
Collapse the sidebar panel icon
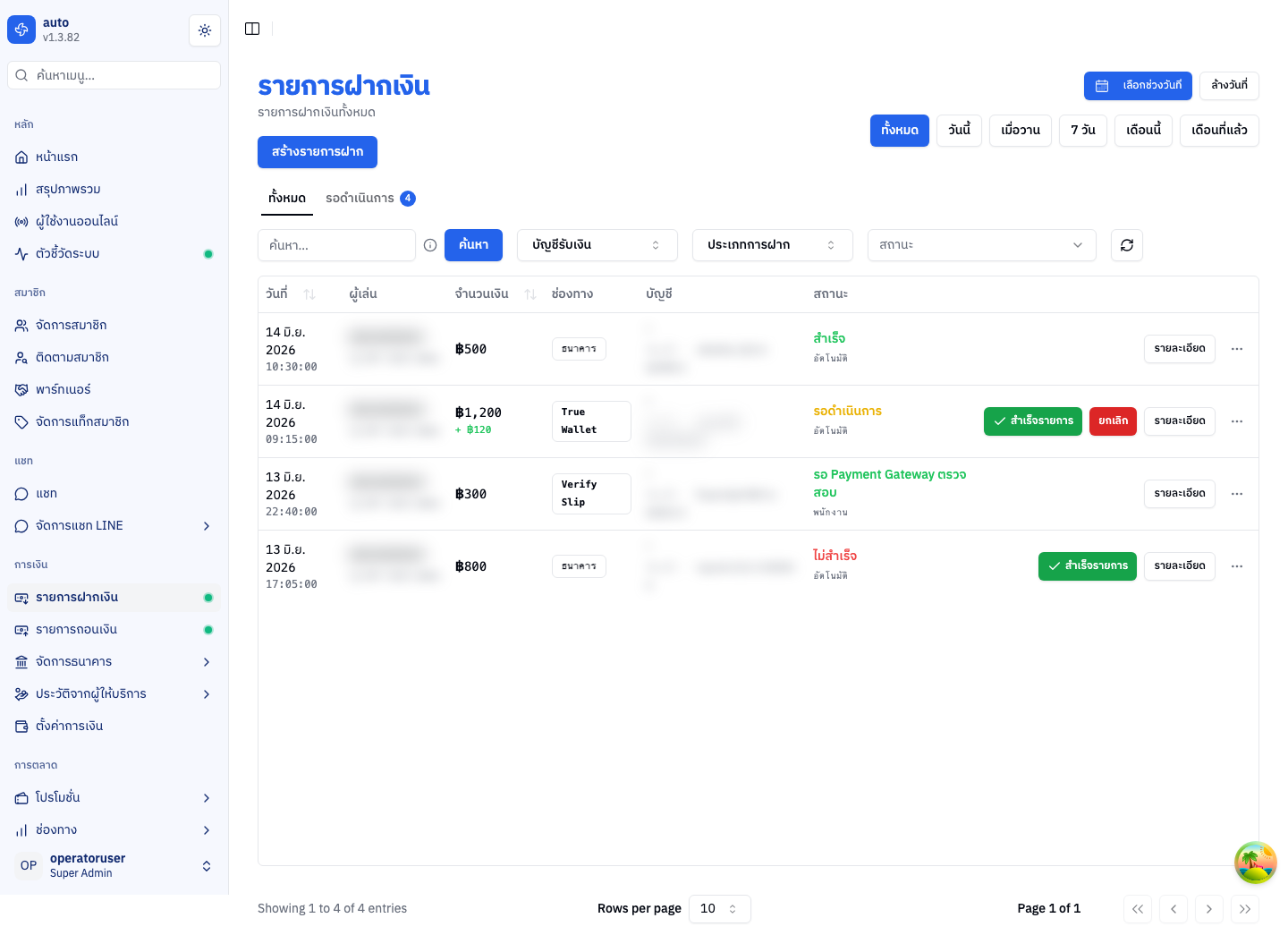(252, 29)
